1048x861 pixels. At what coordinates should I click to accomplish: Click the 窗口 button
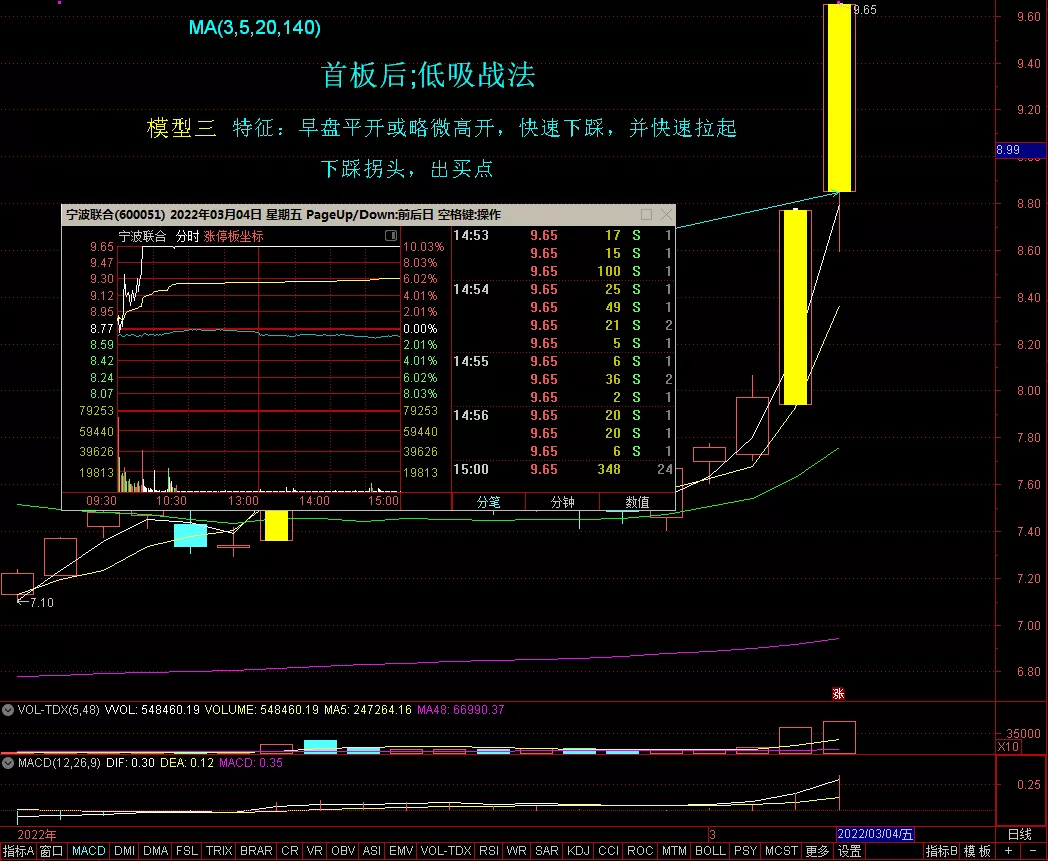pyautogui.click(x=51, y=851)
